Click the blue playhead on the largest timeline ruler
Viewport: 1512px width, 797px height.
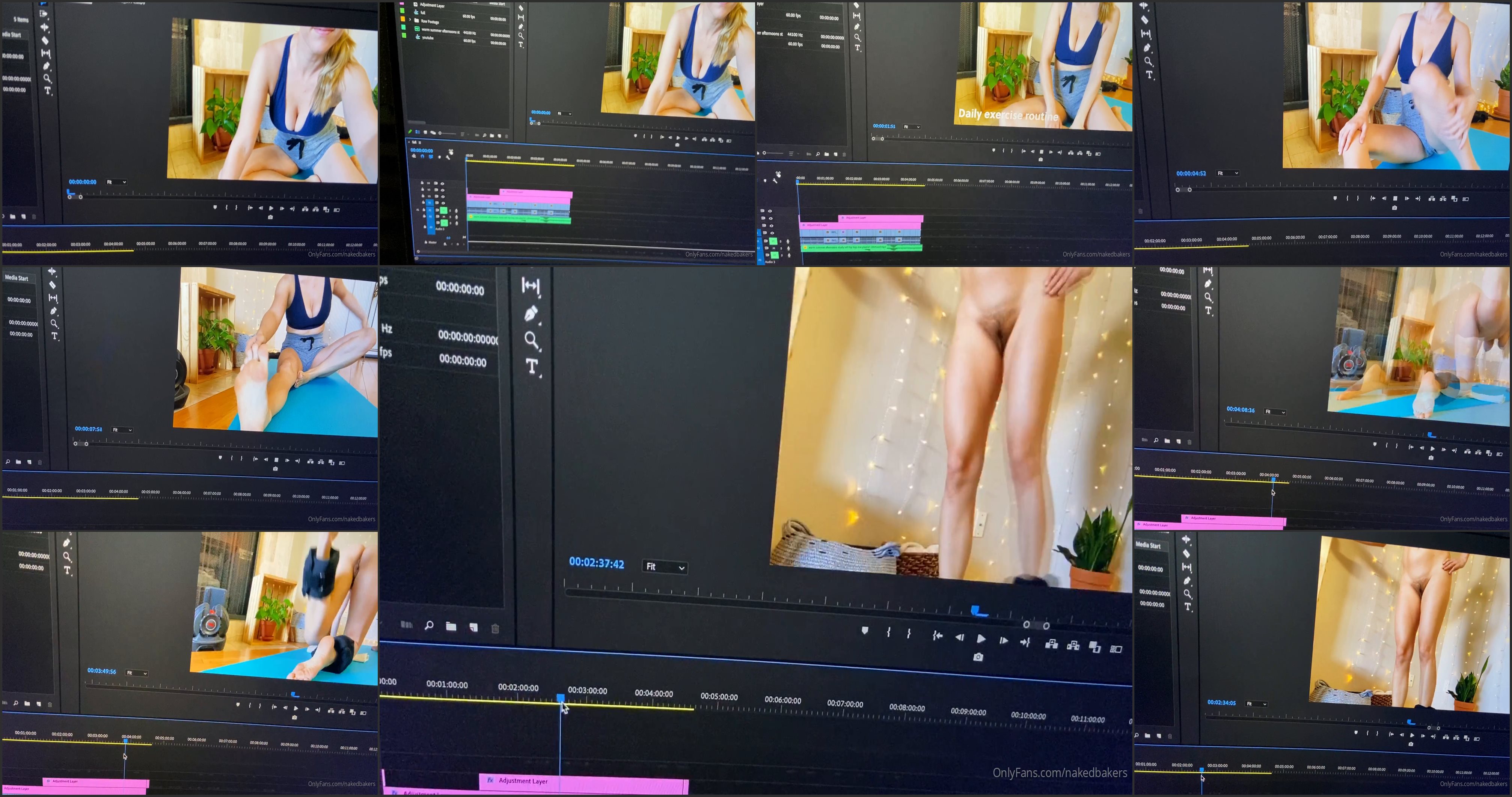coord(561,698)
